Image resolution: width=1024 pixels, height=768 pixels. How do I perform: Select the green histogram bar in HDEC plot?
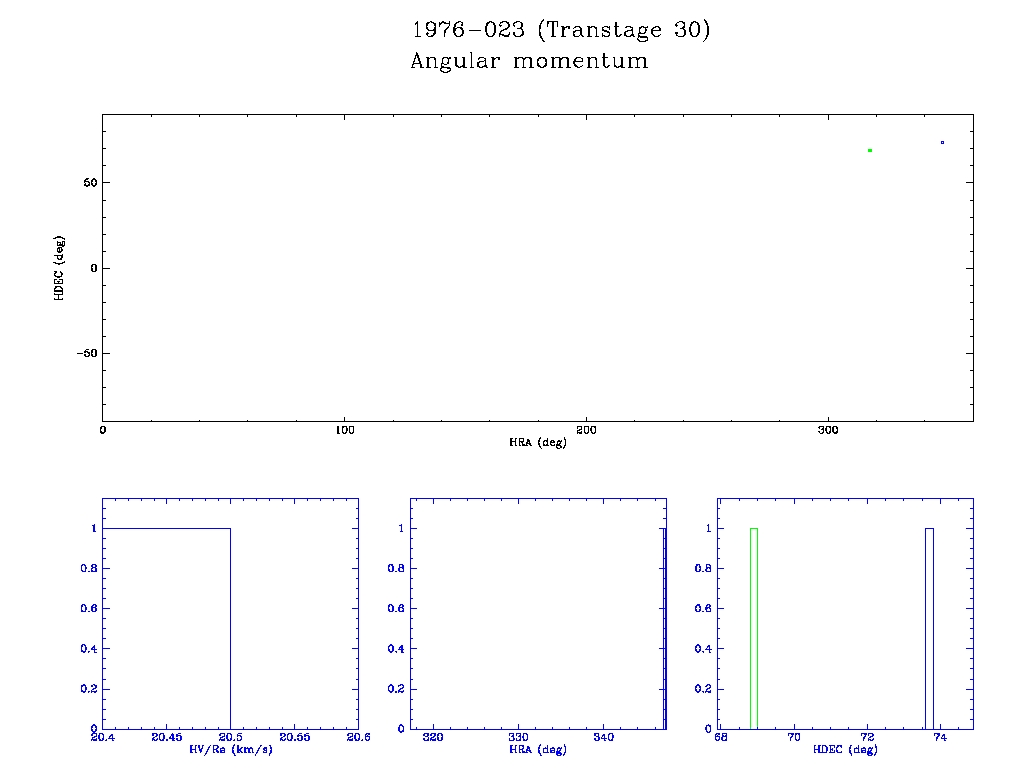tap(754, 628)
